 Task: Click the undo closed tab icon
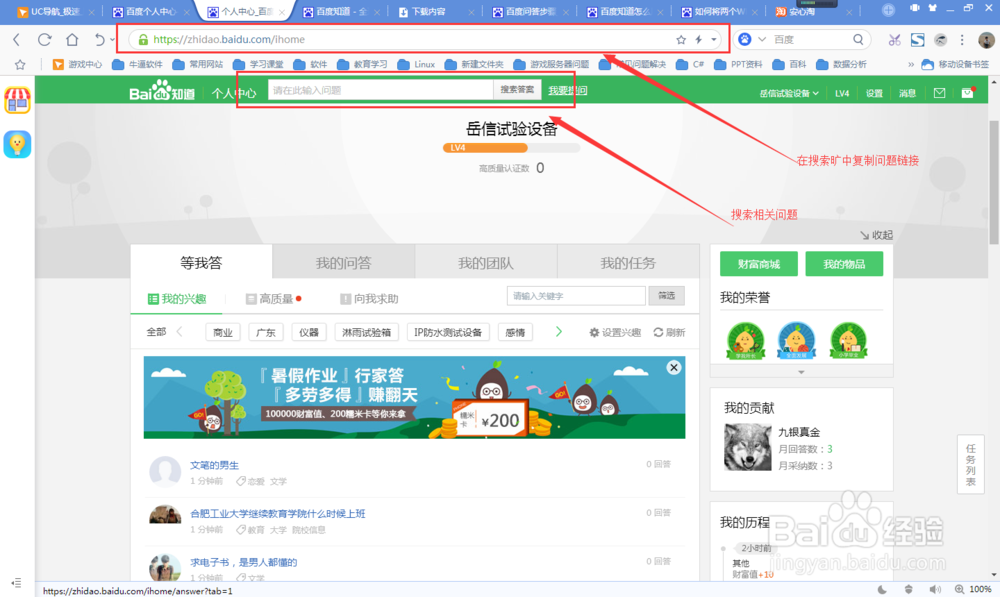99,40
